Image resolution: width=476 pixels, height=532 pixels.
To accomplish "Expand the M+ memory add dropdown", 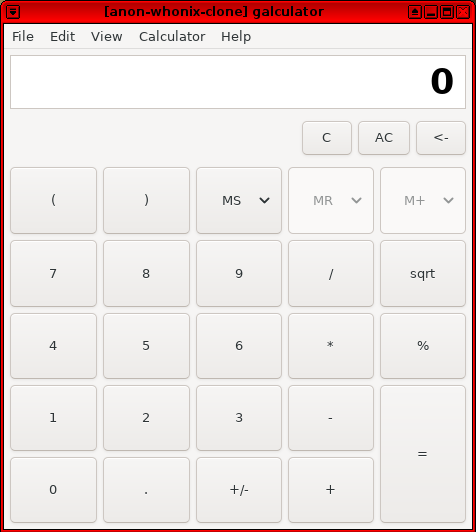I will pyautogui.click(x=448, y=201).
